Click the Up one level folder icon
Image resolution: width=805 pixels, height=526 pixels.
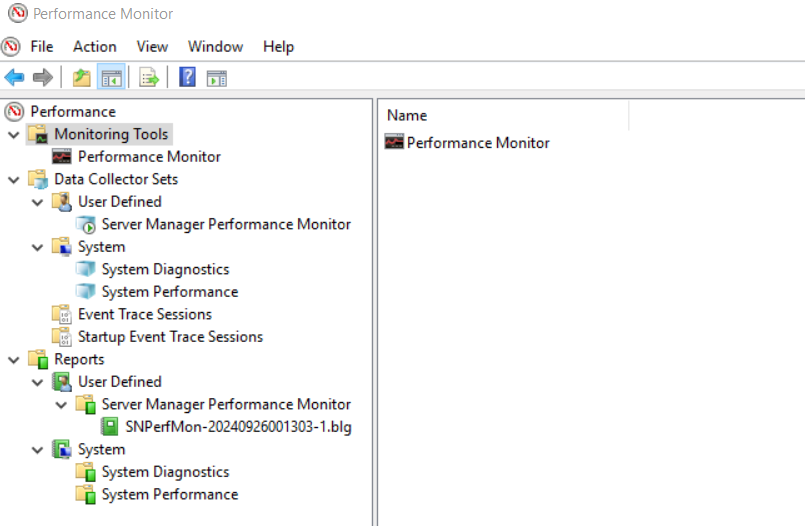click(82, 78)
